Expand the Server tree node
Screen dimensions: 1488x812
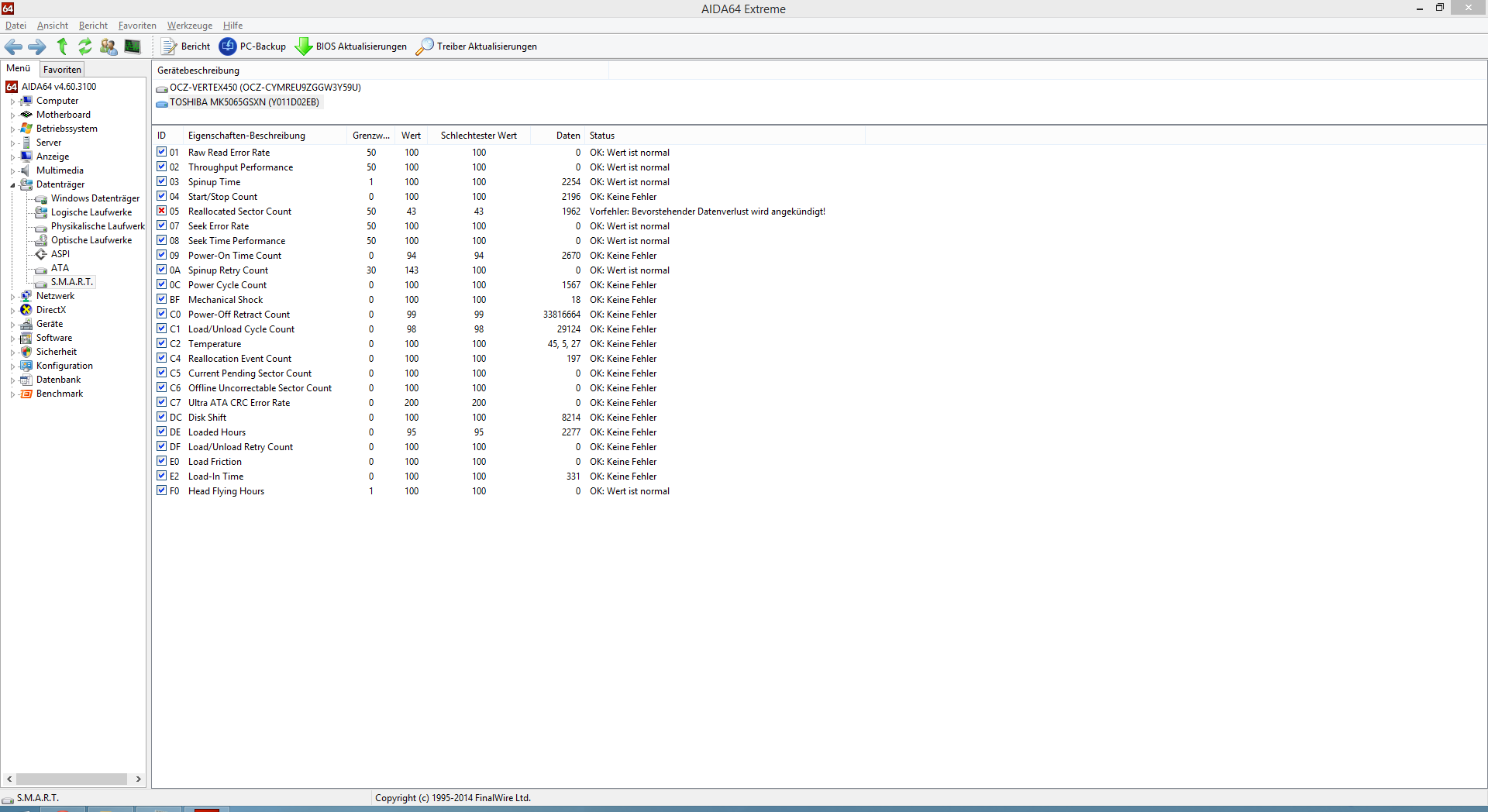pyautogui.click(x=12, y=143)
